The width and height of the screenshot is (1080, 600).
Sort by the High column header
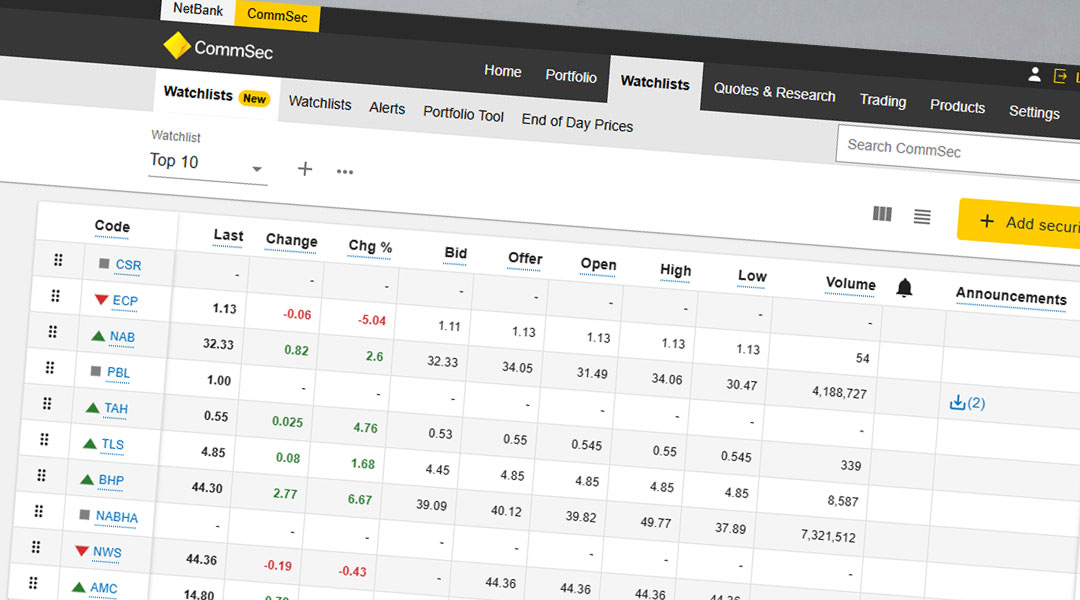tap(675, 270)
